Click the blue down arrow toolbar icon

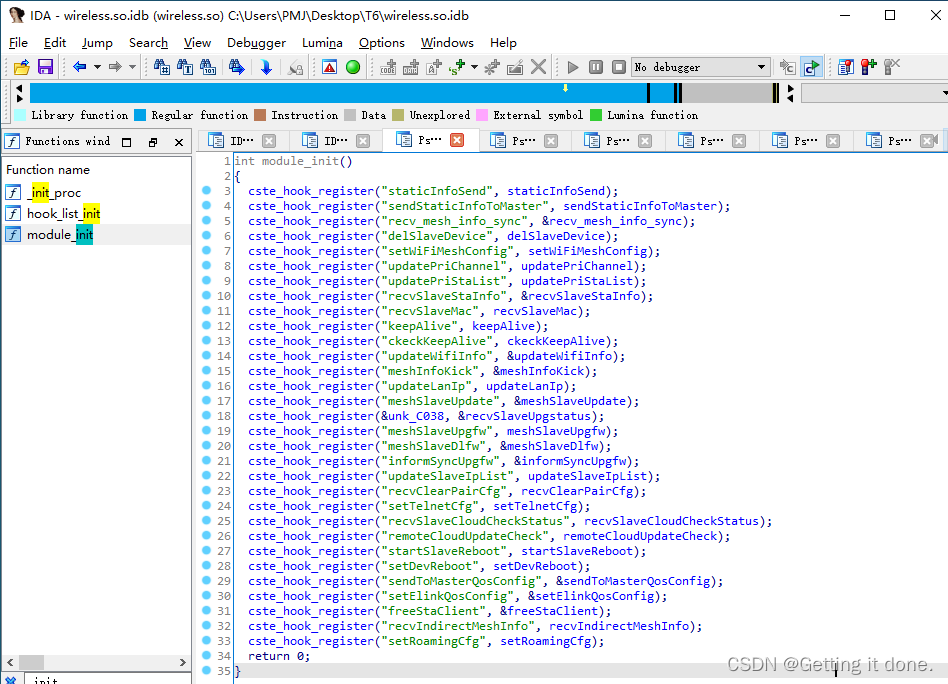(266, 67)
